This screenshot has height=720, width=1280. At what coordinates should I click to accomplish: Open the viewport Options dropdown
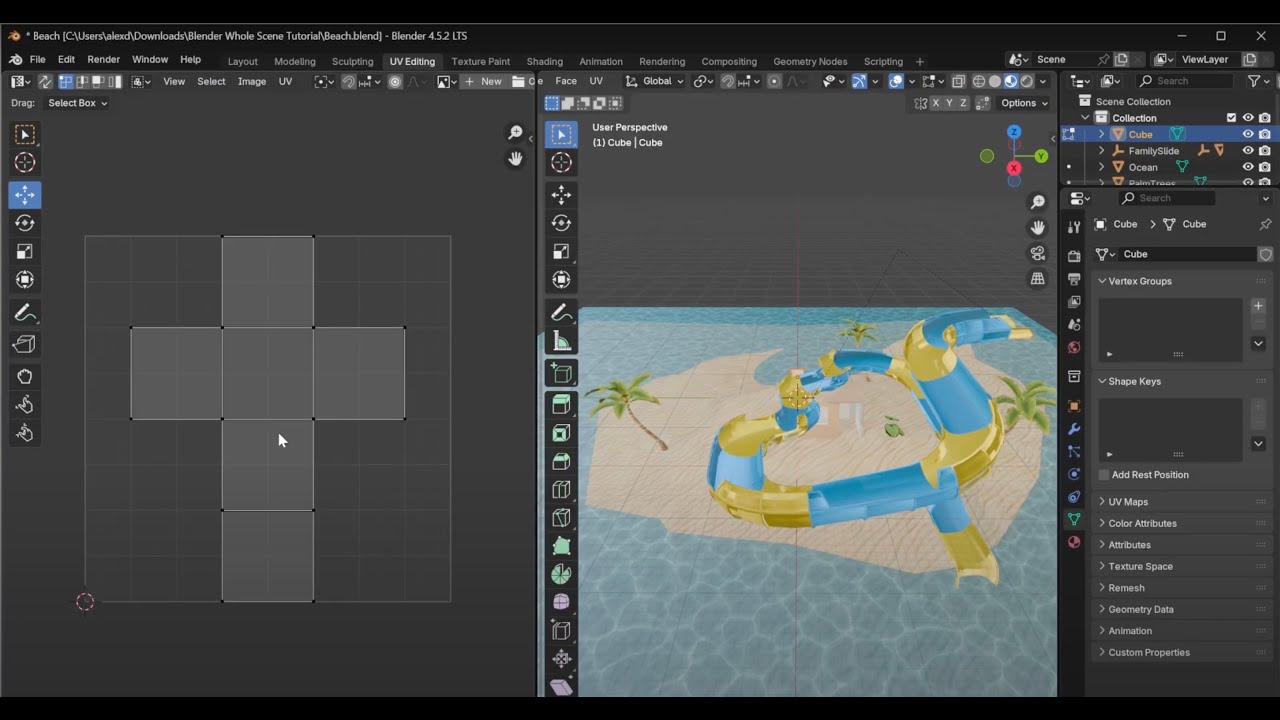pos(1024,103)
